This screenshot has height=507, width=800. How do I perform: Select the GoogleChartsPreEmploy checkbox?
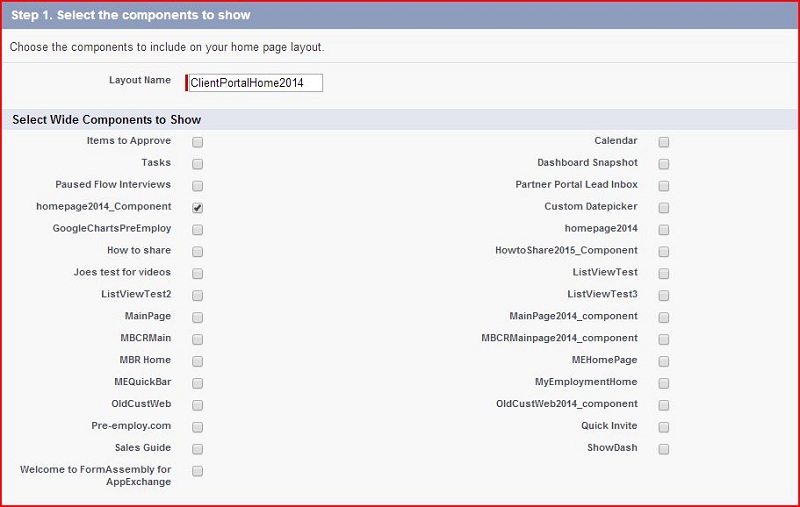197,230
